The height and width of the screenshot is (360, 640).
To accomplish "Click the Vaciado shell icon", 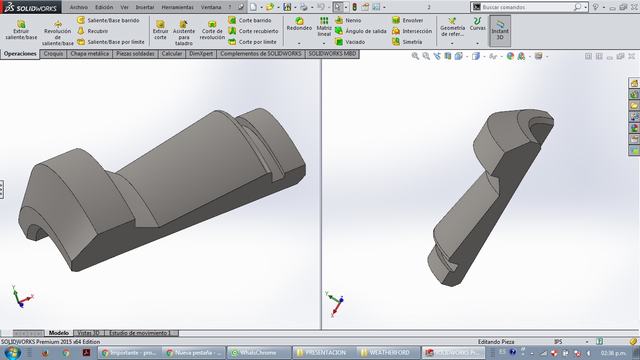I will pos(349,42).
